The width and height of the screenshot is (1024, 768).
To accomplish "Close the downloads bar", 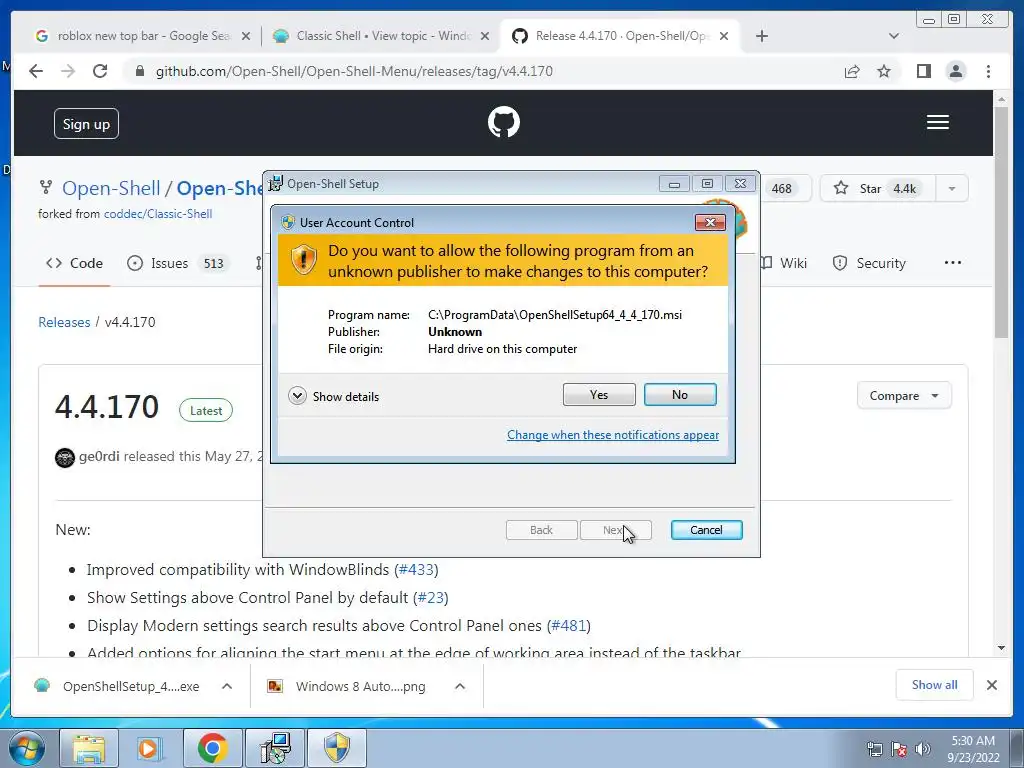I will (991, 684).
